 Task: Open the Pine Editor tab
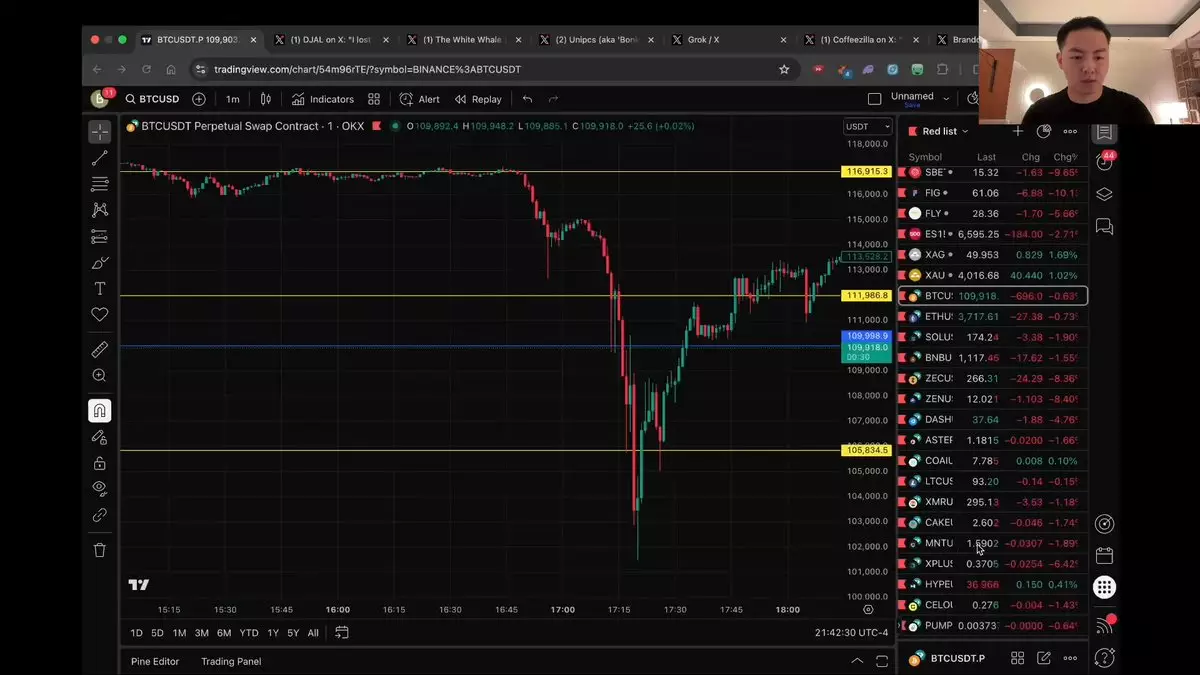pyautogui.click(x=154, y=661)
